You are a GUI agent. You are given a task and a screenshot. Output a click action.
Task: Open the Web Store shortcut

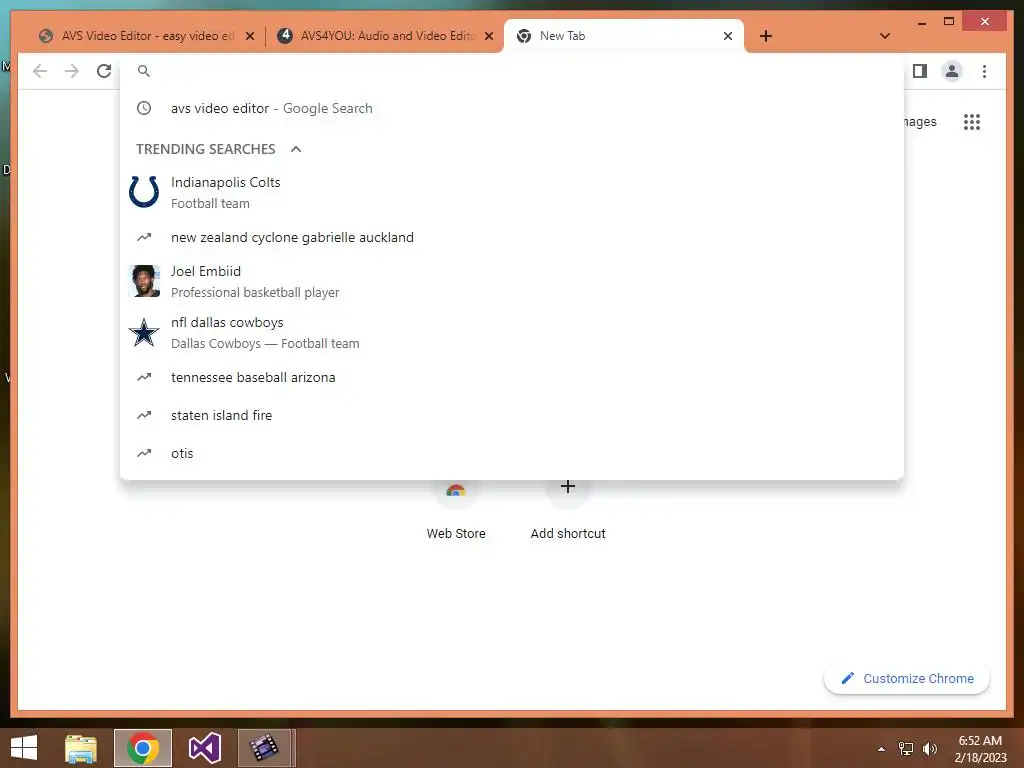coord(456,512)
